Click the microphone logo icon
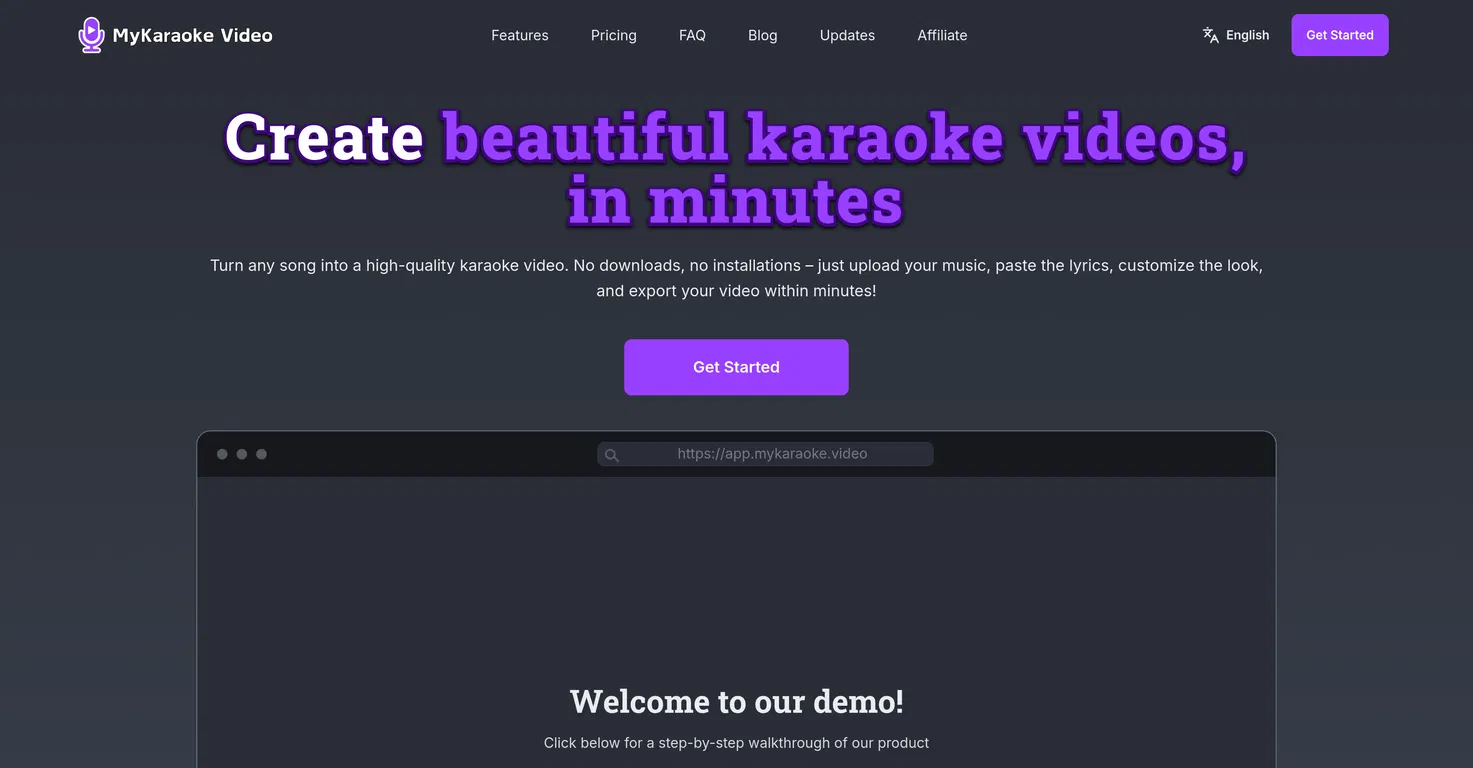Viewport: 1473px width, 768px height. click(91, 35)
